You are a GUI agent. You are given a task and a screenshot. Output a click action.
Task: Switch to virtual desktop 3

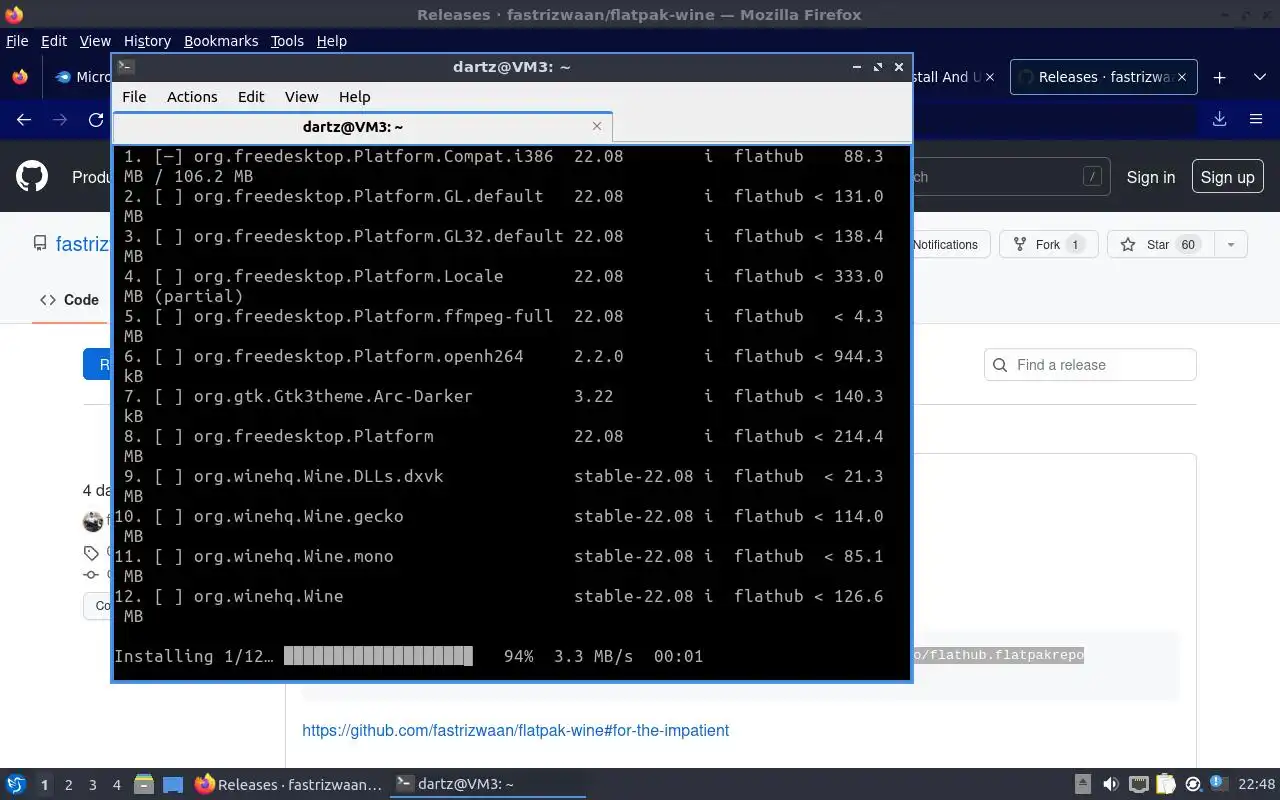93,785
